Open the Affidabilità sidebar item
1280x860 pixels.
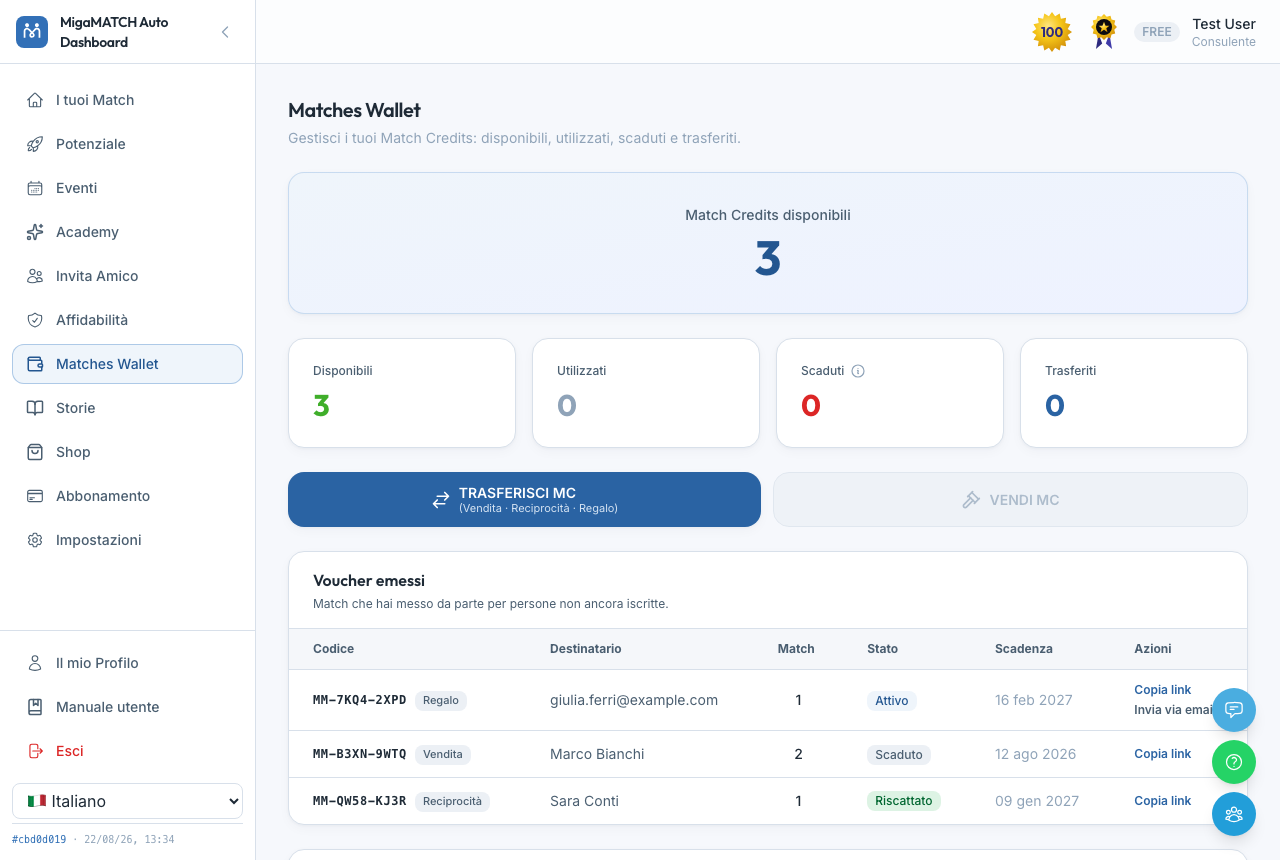pyautogui.click(x=127, y=320)
